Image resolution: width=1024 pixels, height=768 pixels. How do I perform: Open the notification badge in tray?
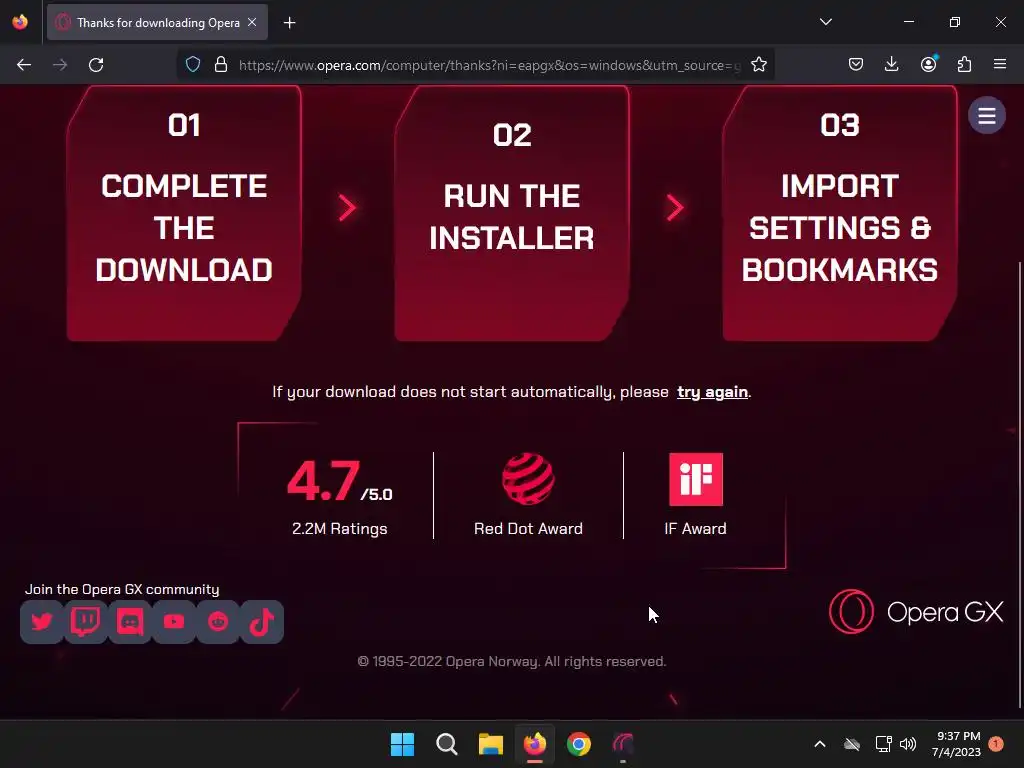point(996,744)
